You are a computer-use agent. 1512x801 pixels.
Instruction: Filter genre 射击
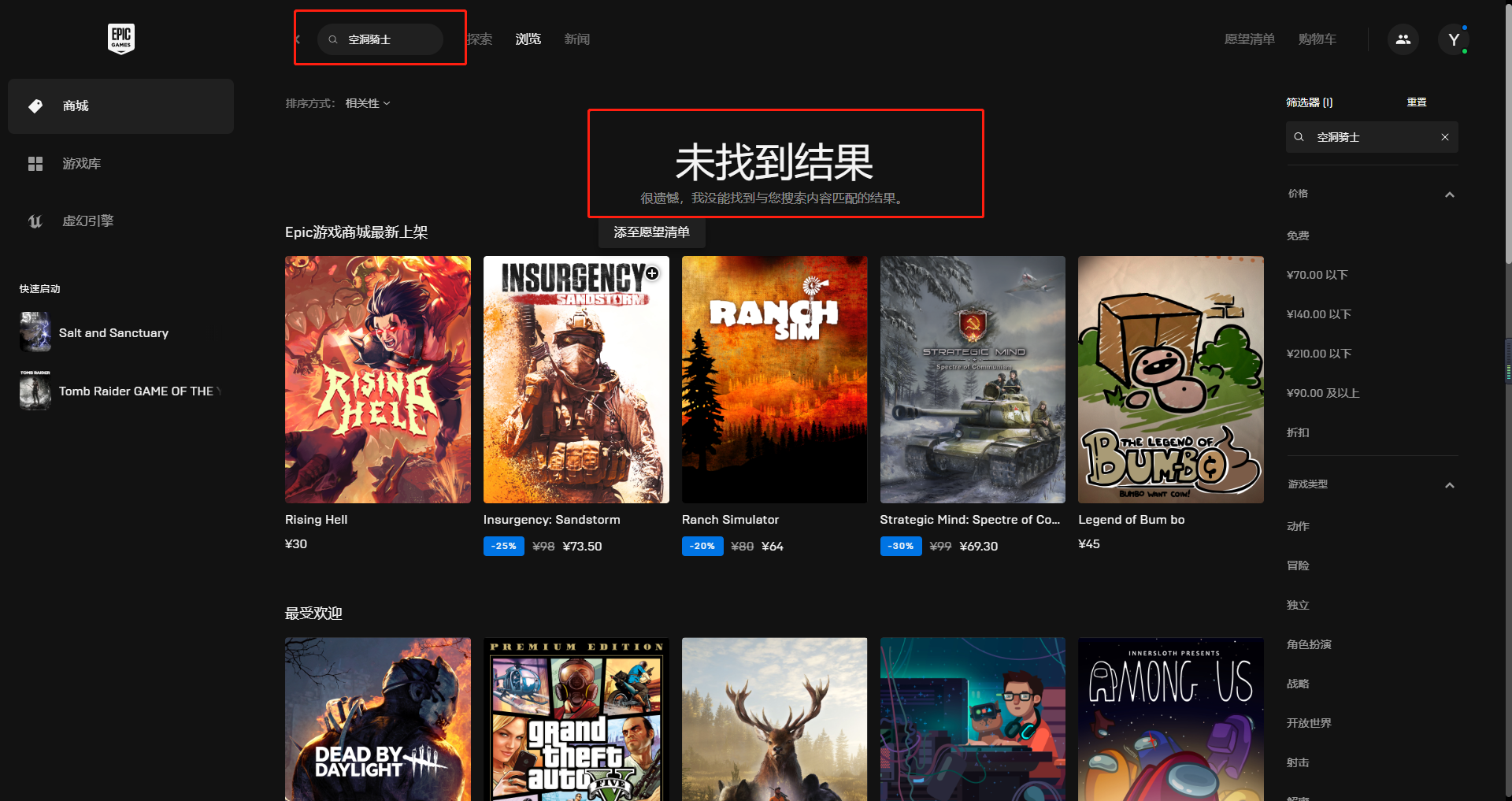click(x=1298, y=762)
